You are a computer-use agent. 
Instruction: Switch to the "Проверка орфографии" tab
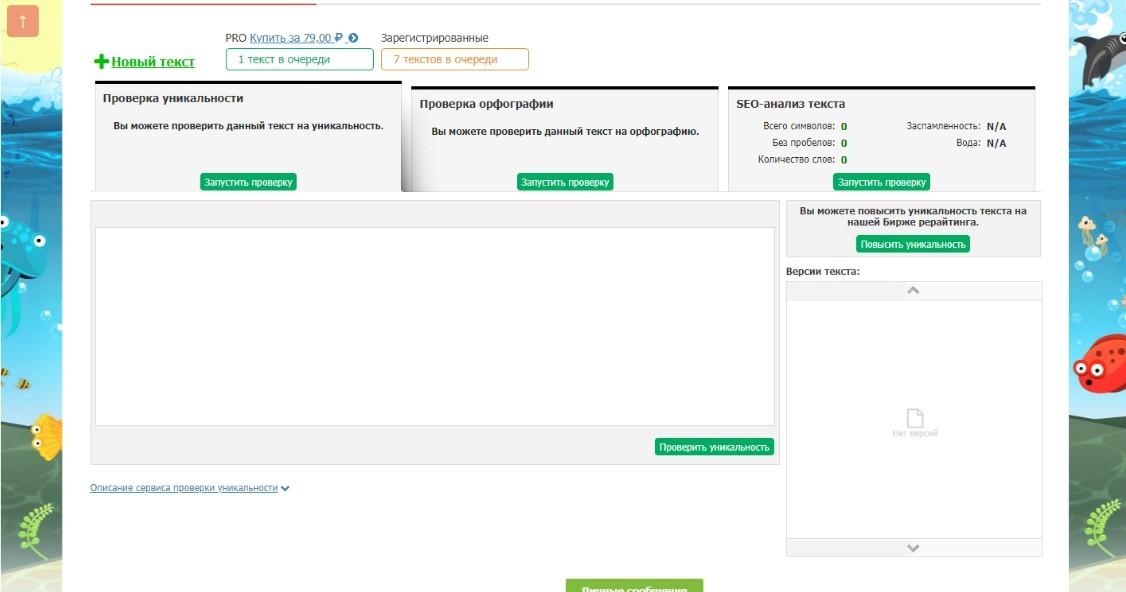click(486, 104)
